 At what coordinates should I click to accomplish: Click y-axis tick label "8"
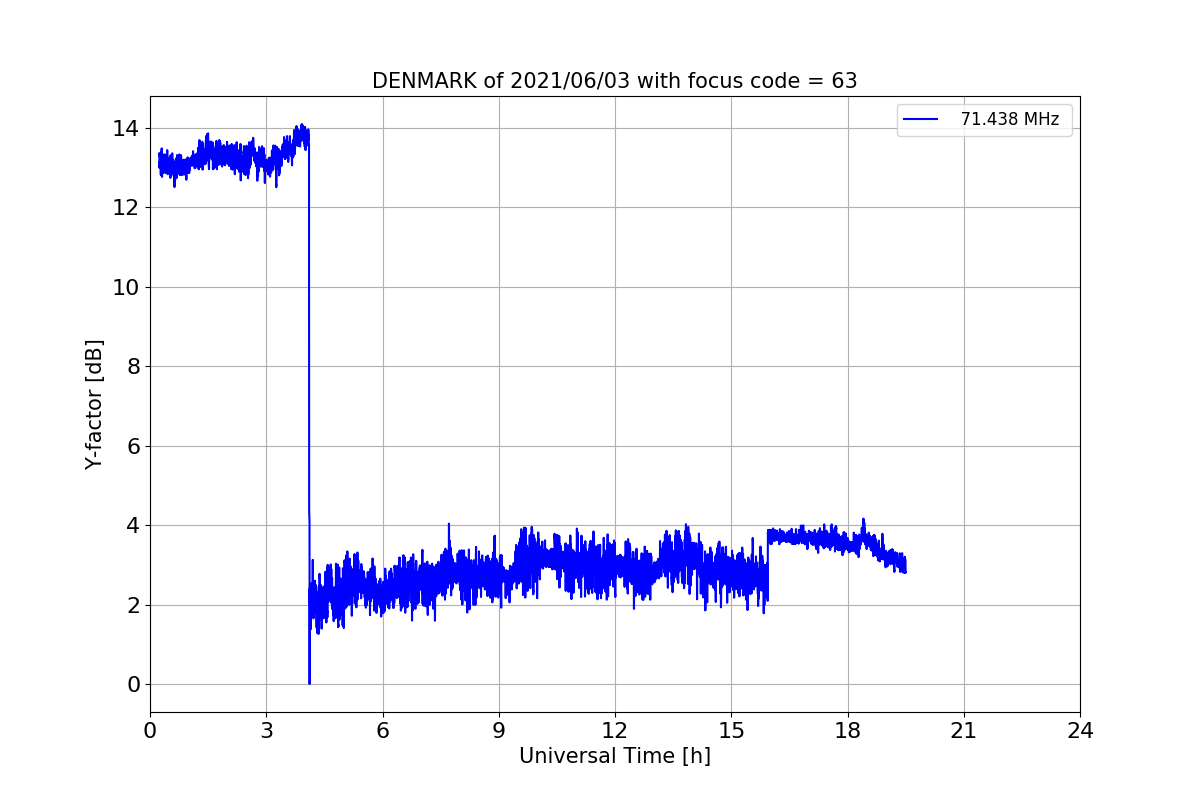point(132,367)
